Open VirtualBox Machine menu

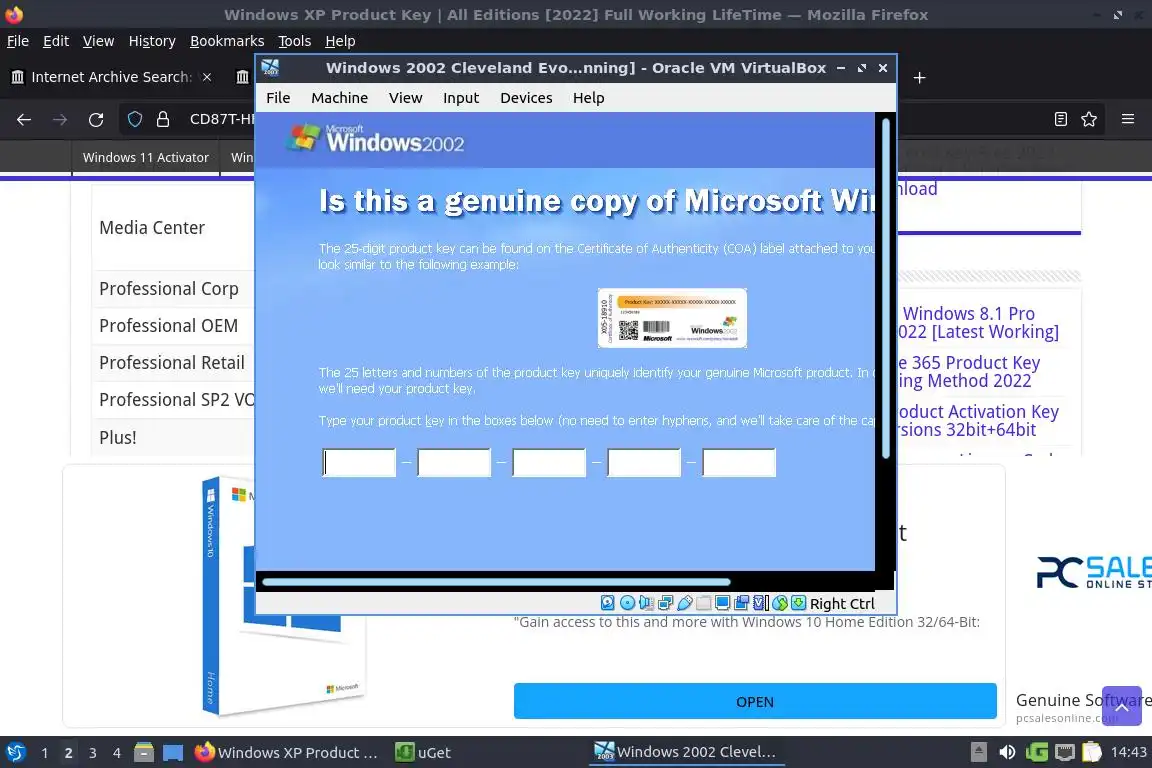339,98
